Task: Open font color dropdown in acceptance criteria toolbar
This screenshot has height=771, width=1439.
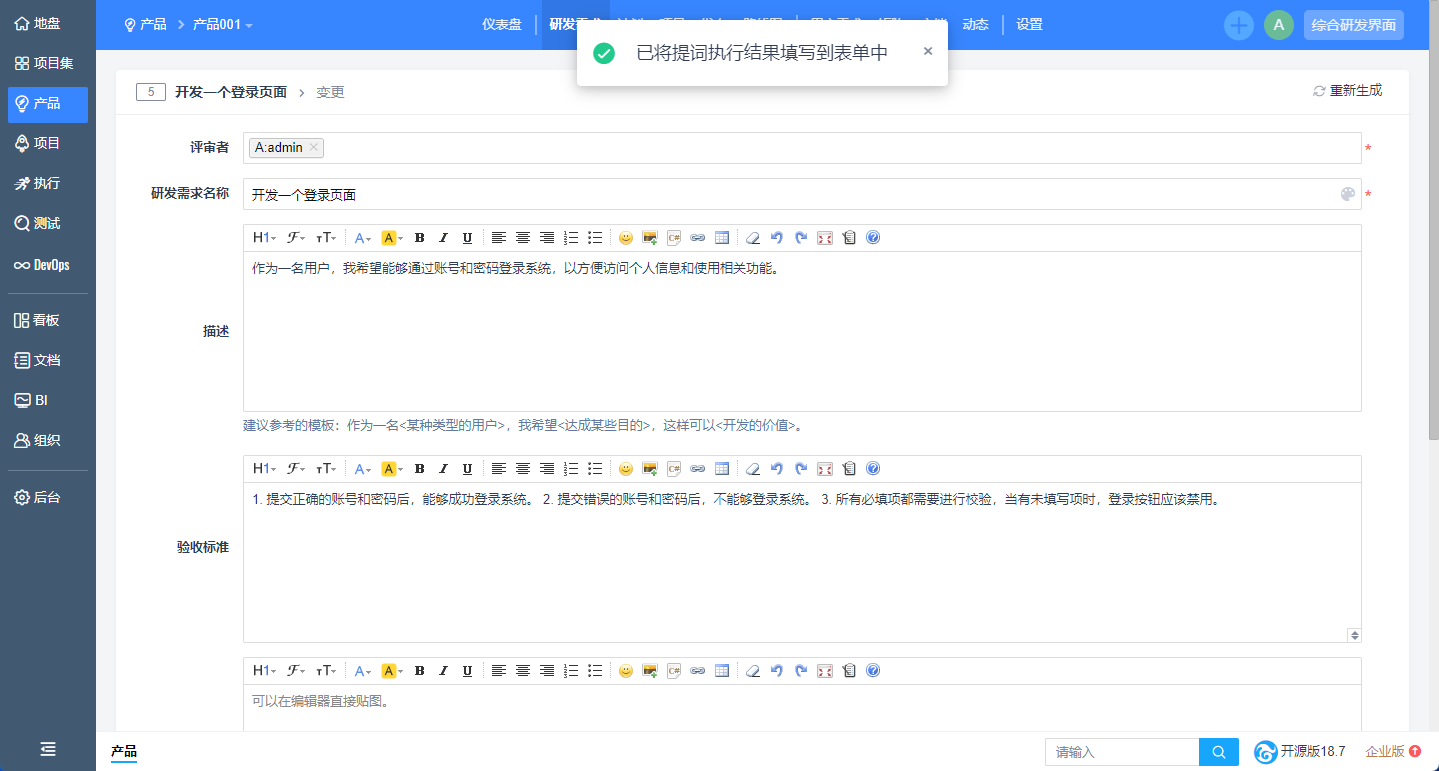Action: click(363, 469)
